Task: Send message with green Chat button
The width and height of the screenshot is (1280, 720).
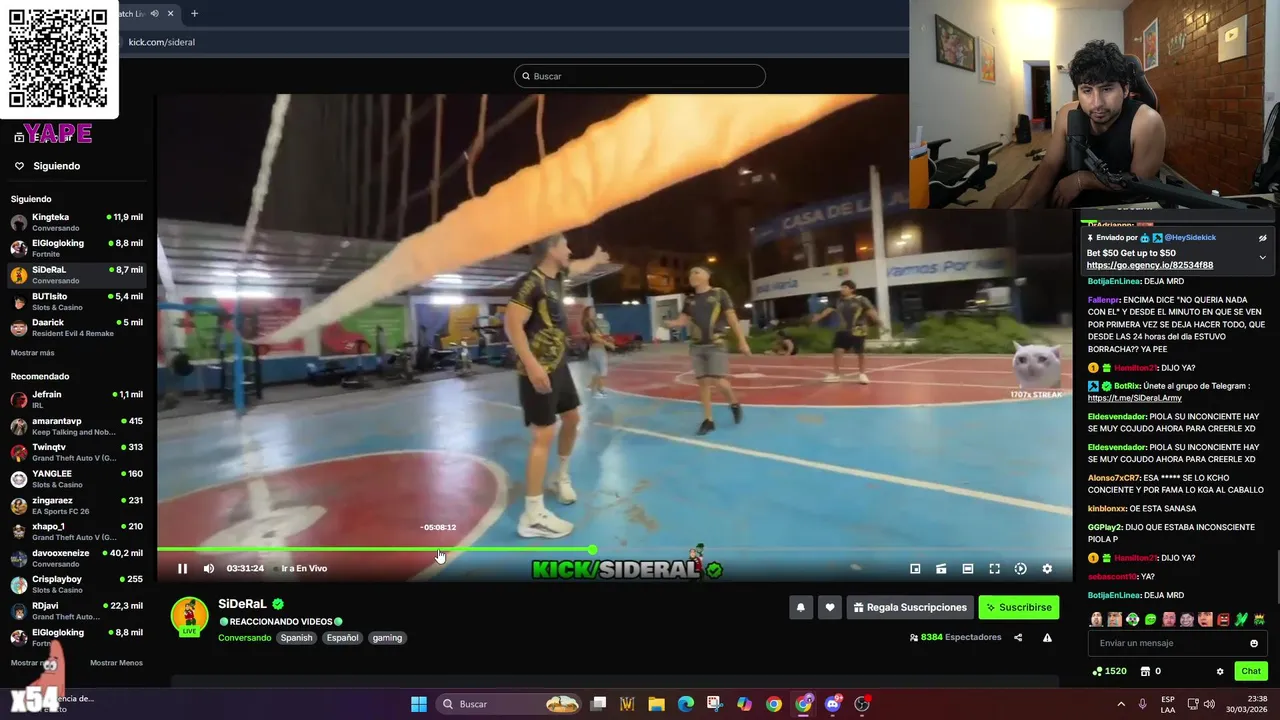Action: click(x=1251, y=671)
